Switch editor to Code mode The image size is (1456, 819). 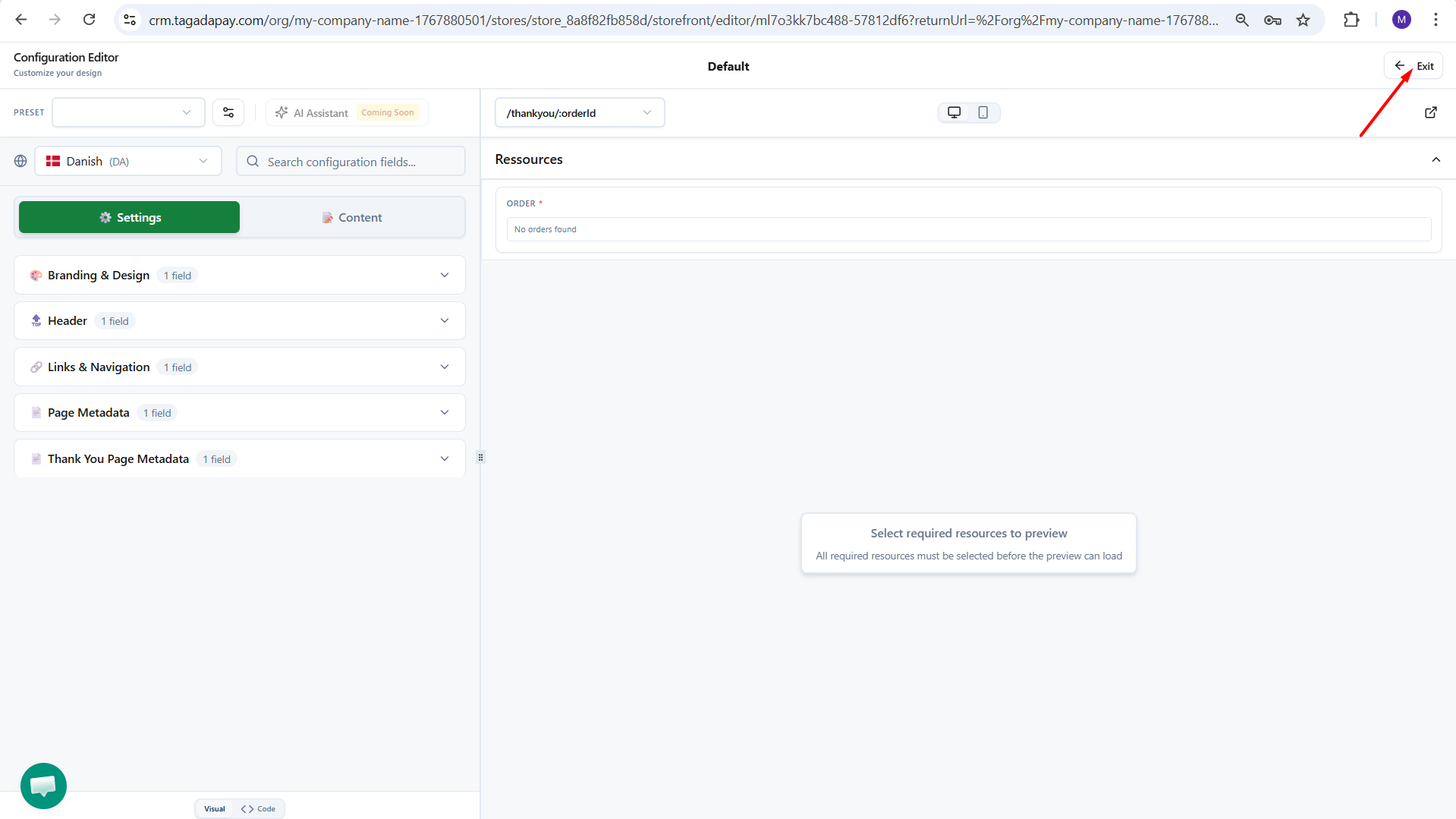[x=259, y=808]
